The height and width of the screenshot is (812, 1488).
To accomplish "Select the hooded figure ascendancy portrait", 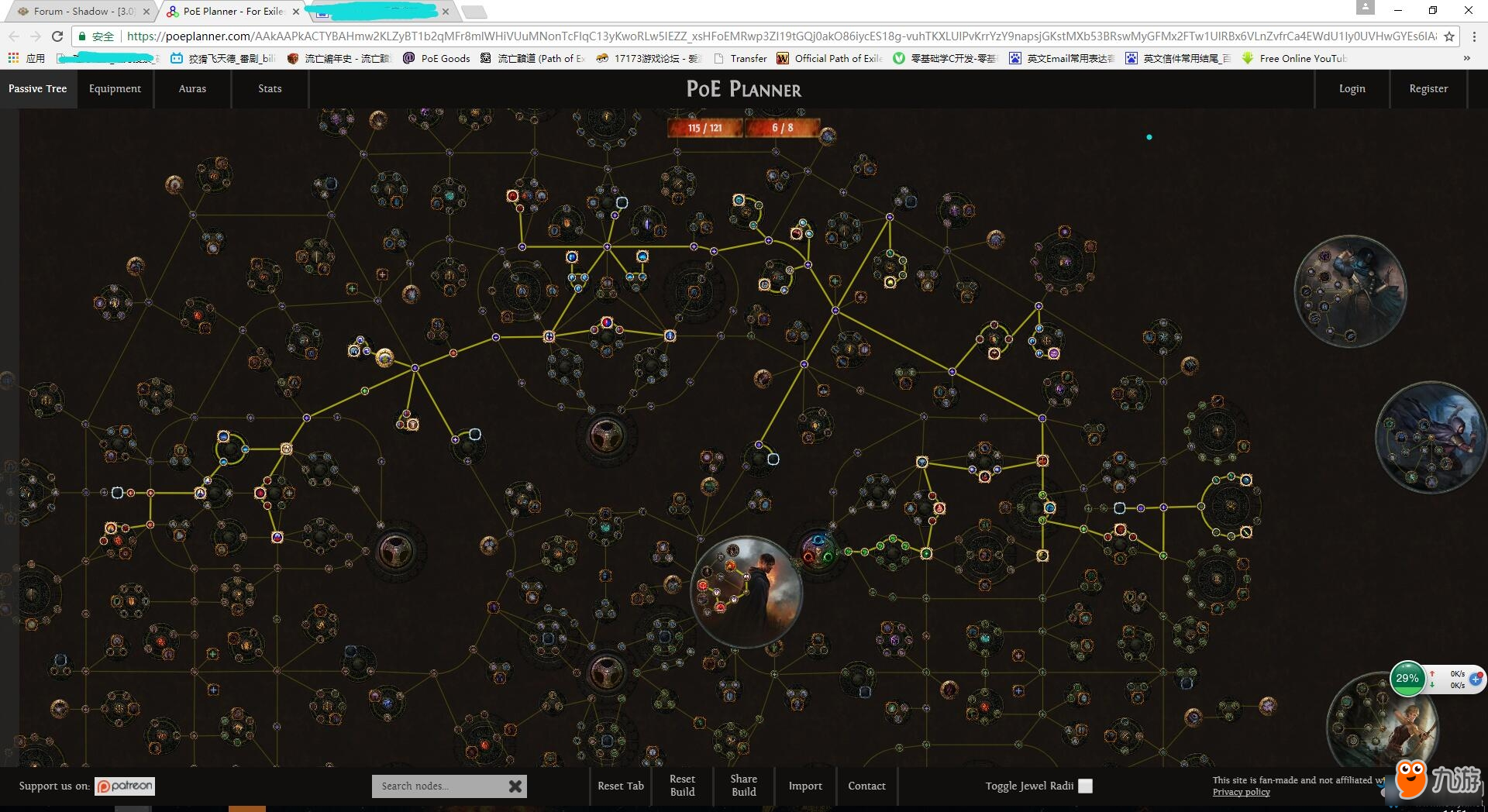I will pos(1431,437).
